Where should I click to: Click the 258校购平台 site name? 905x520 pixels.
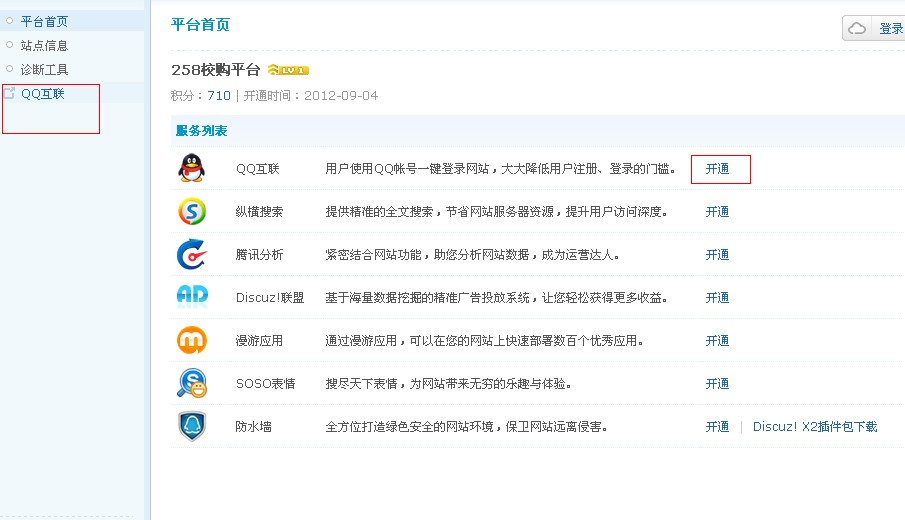(x=216, y=70)
